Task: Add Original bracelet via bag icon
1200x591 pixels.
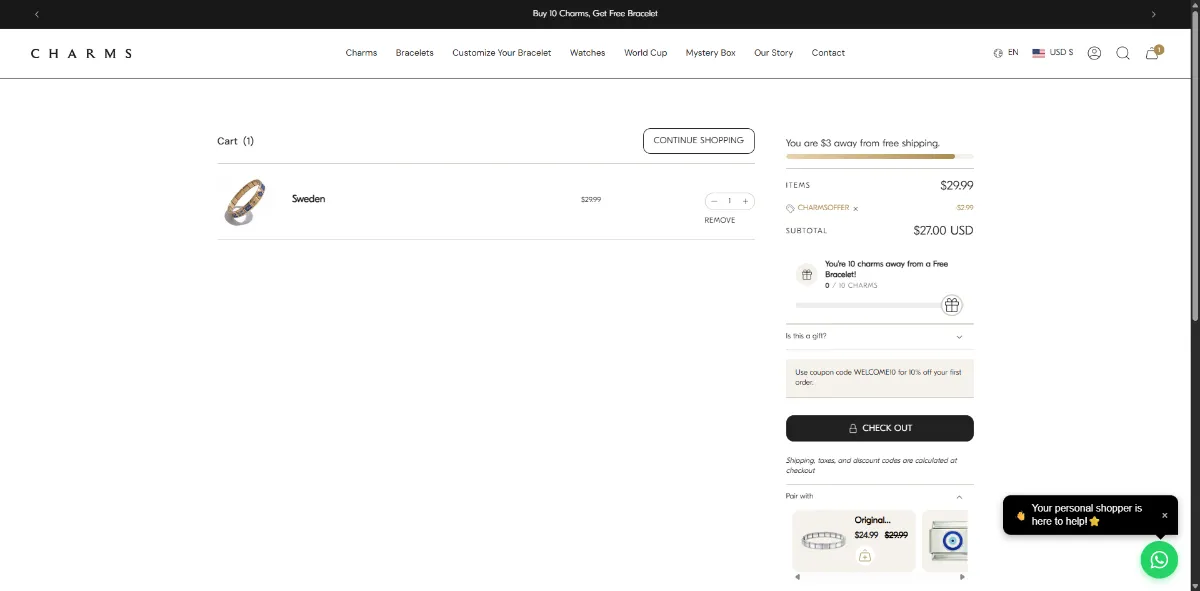Action: [865, 556]
